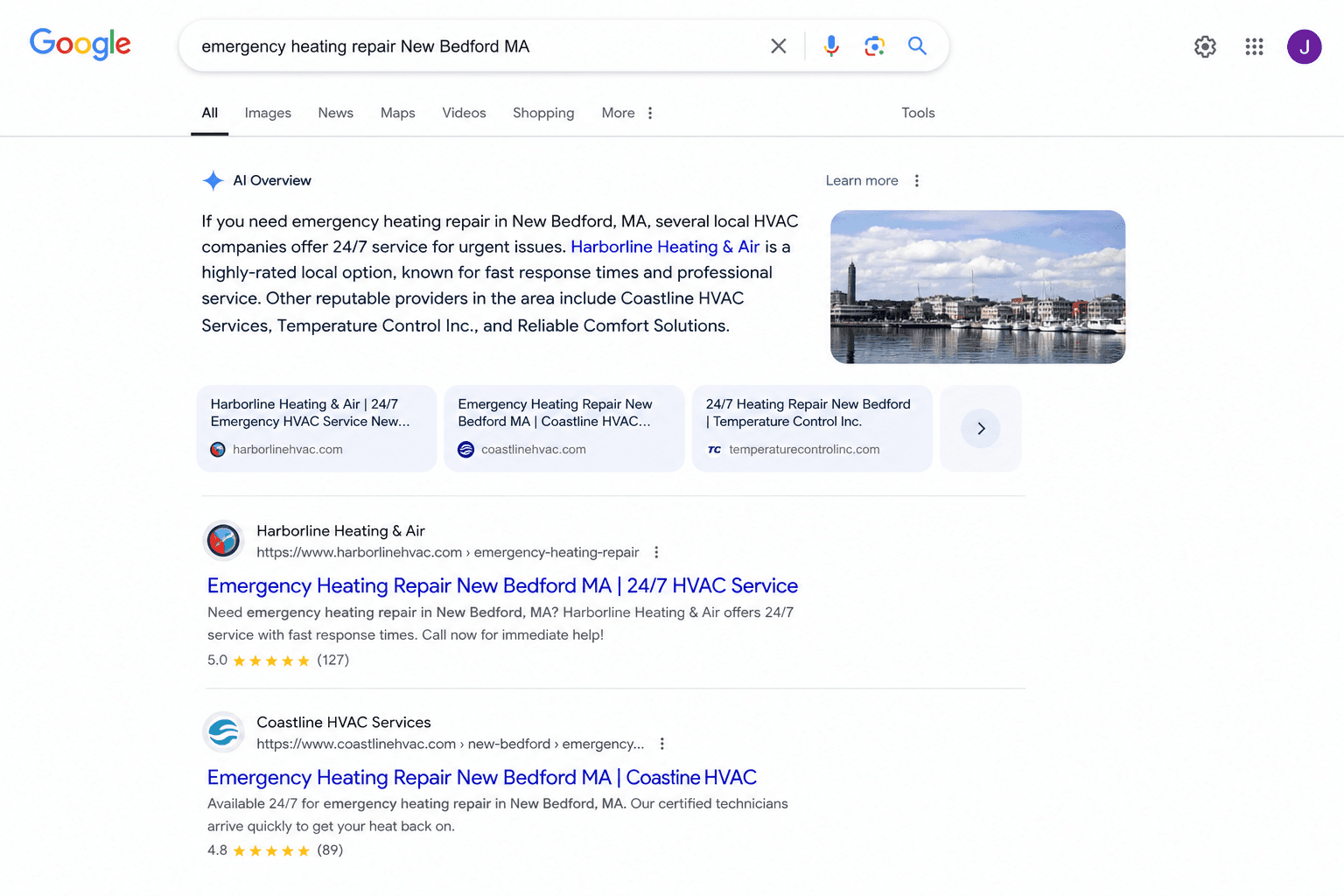Click the AI Overview sparkle icon
This screenshot has width=1344, height=896.
[x=213, y=180]
